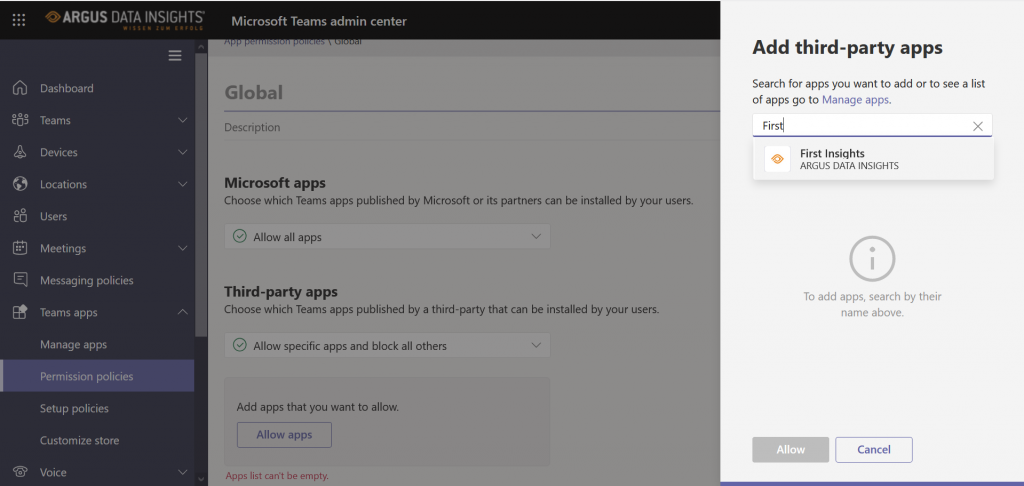Open the app launcher waffle icon
1024x486 pixels.
(19, 20)
